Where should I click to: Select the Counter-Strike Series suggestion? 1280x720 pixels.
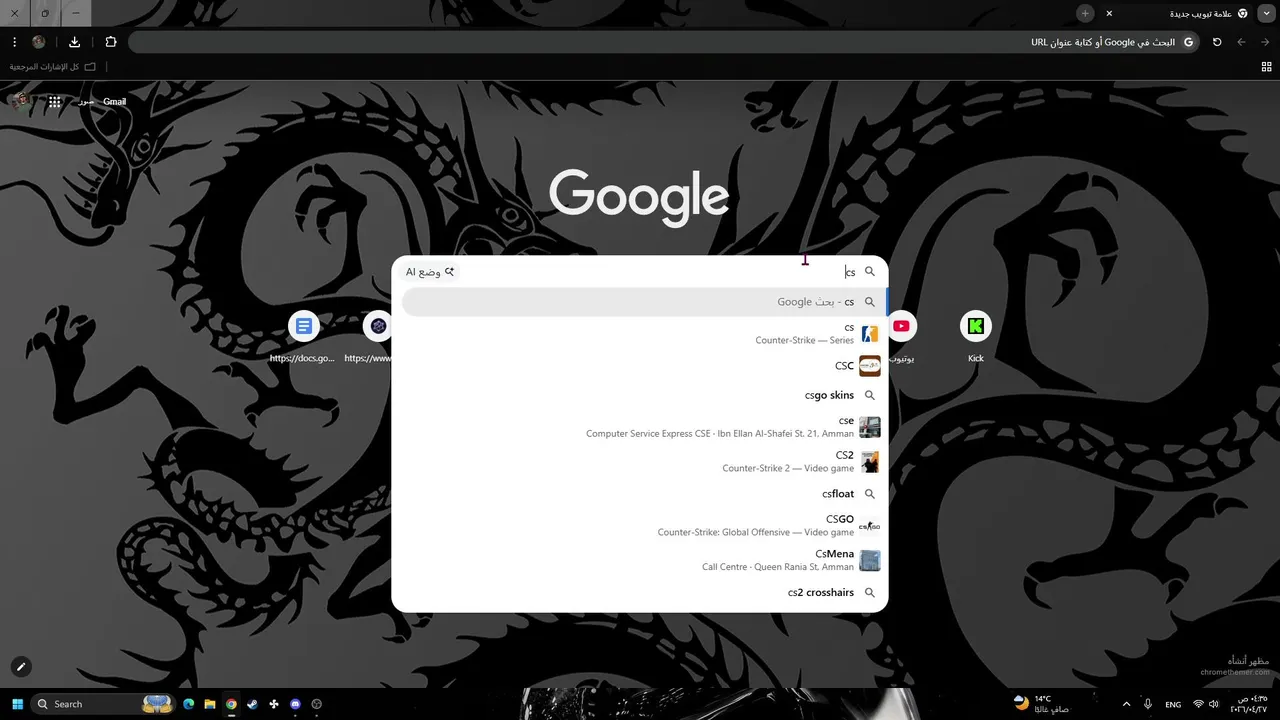point(640,334)
